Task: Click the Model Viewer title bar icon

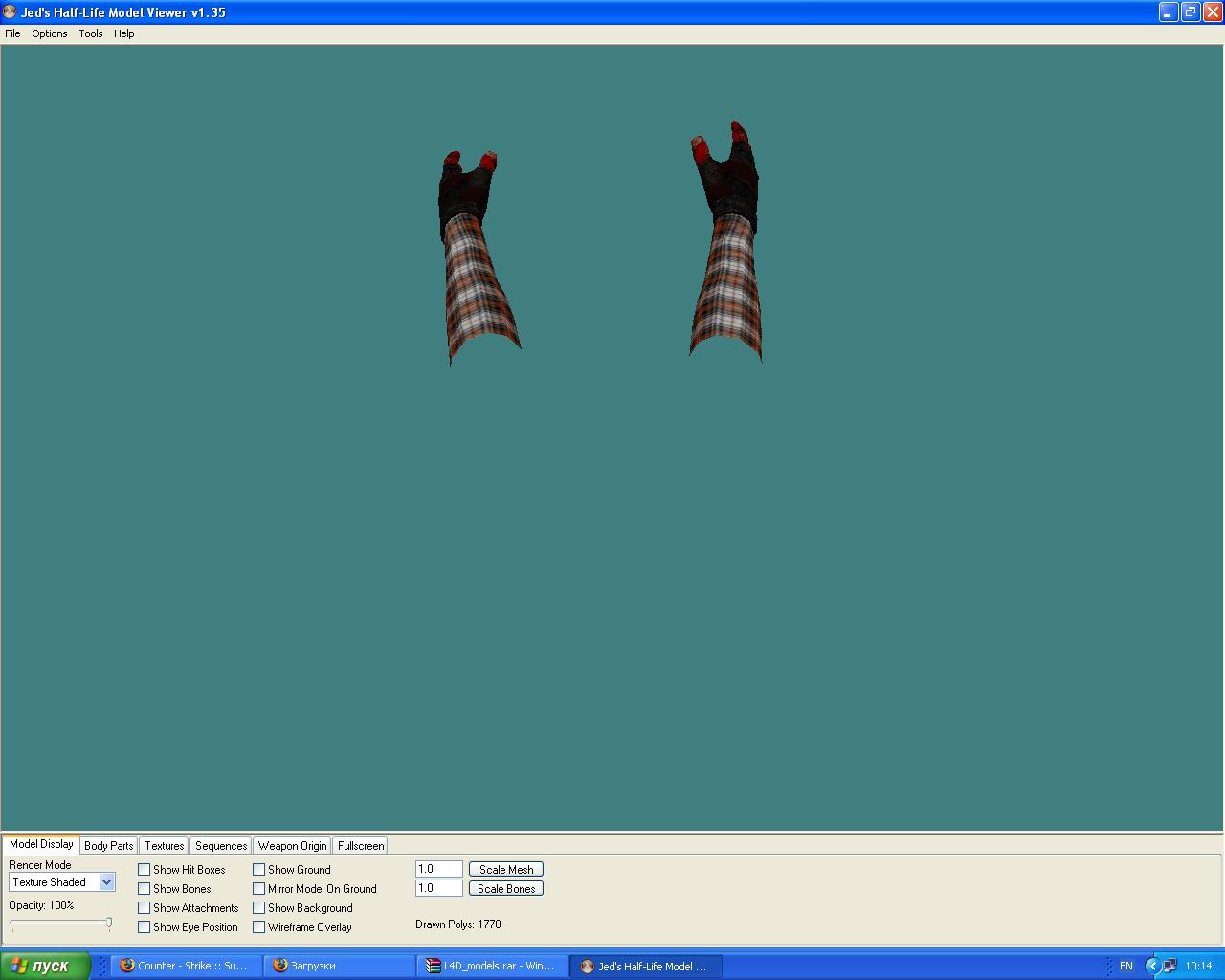Action: click(x=10, y=12)
